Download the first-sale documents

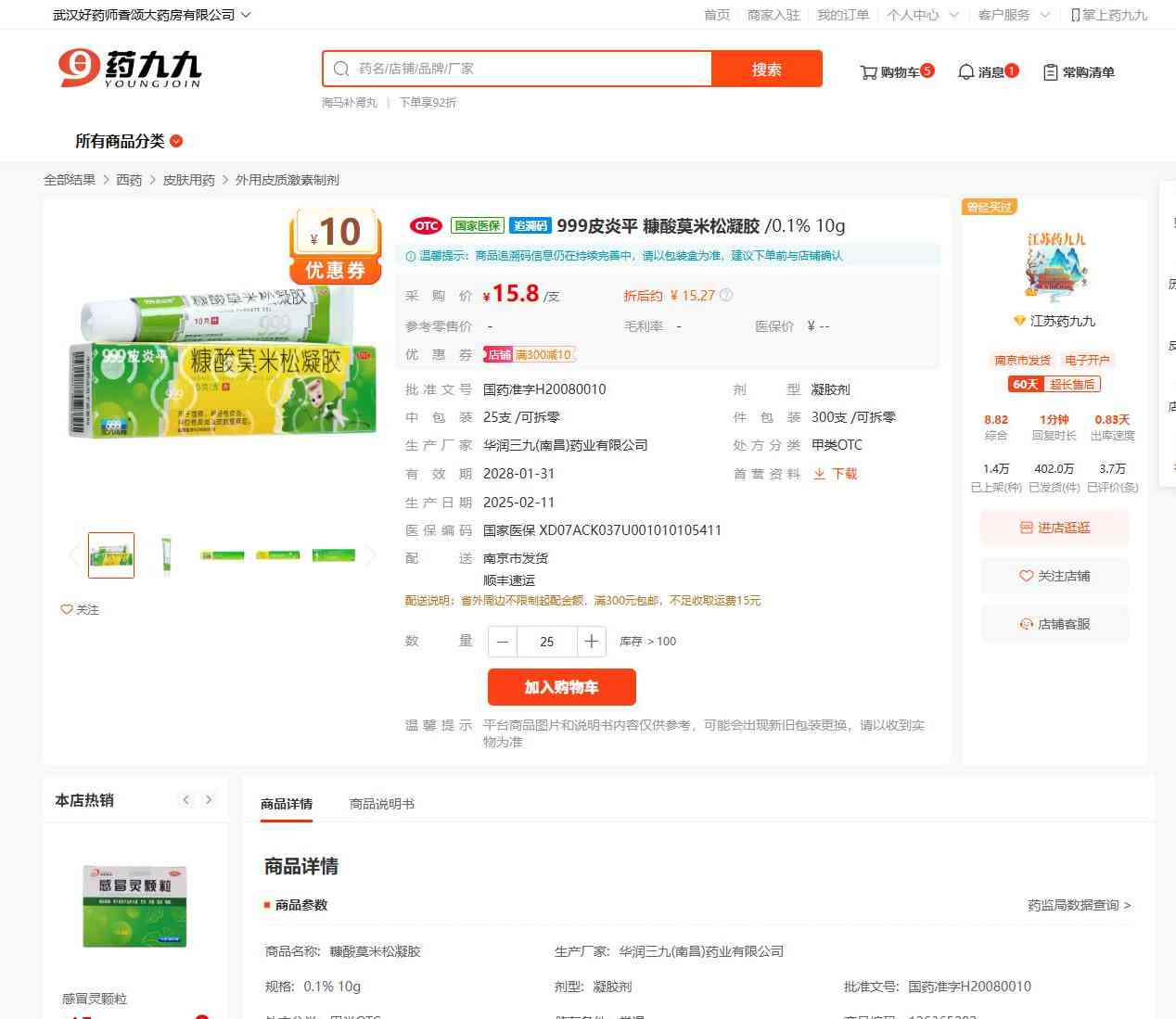(835, 474)
